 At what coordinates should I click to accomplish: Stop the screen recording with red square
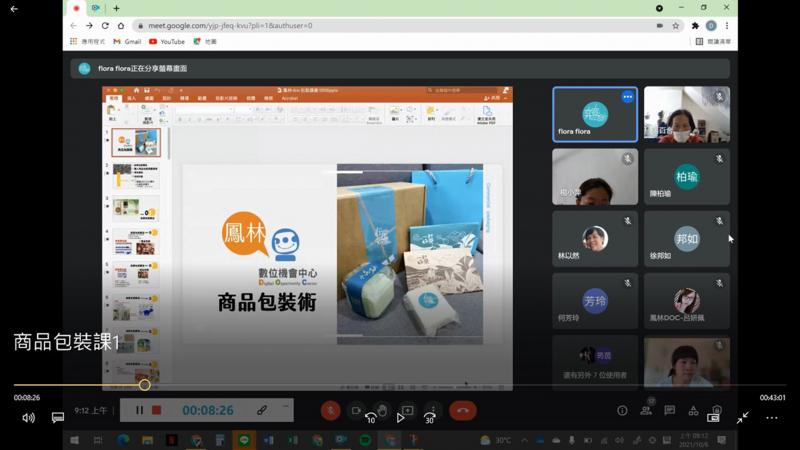pos(157,410)
